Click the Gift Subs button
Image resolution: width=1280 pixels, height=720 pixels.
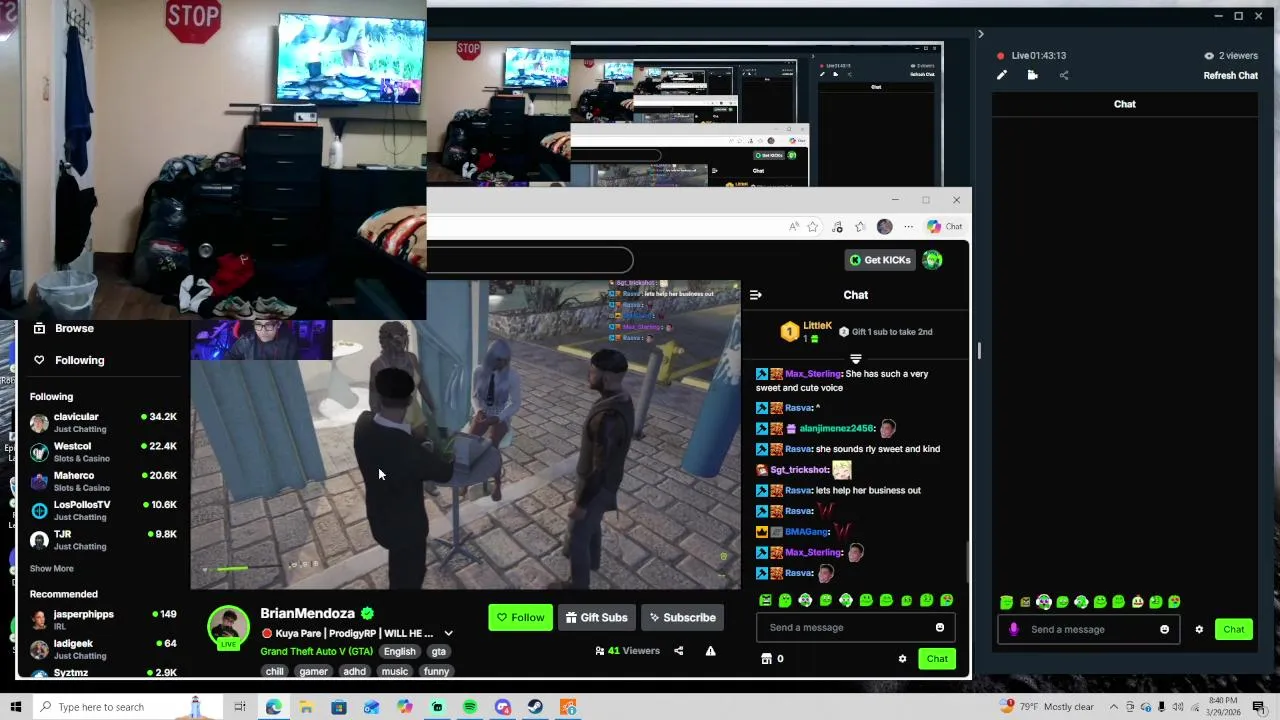[597, 617]
